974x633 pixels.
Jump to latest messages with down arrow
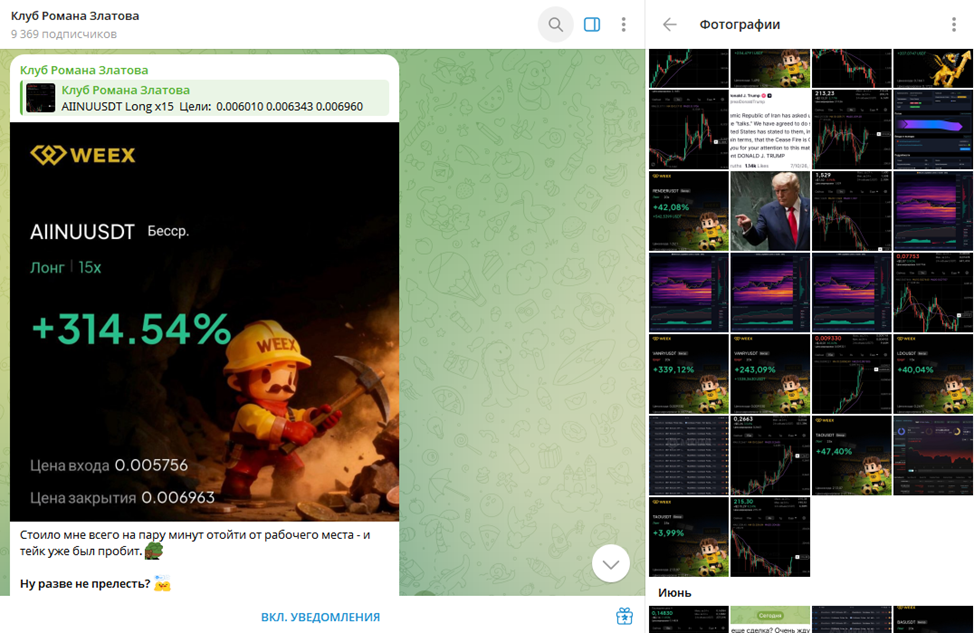pyautogui.click(x=611, y=563)
